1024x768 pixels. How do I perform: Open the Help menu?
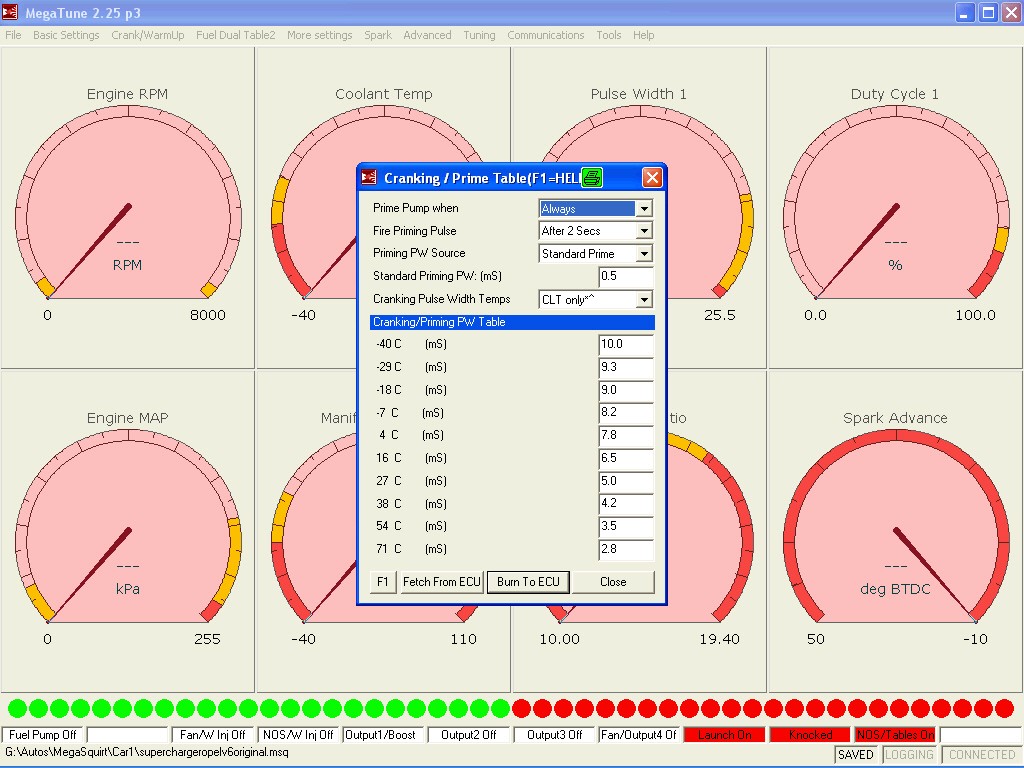(x=643, y=35)
